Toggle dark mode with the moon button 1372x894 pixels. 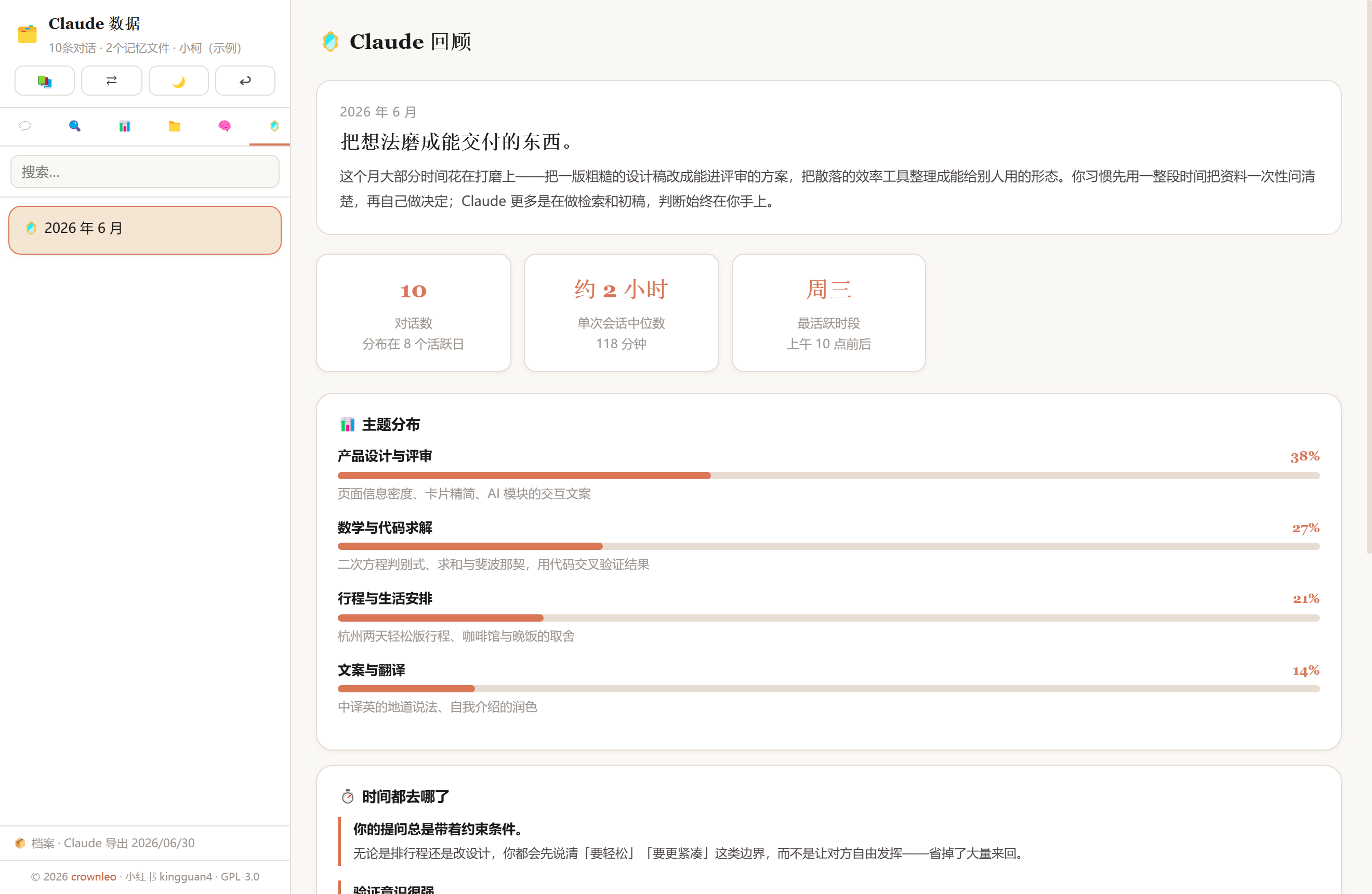coord(178,81)
